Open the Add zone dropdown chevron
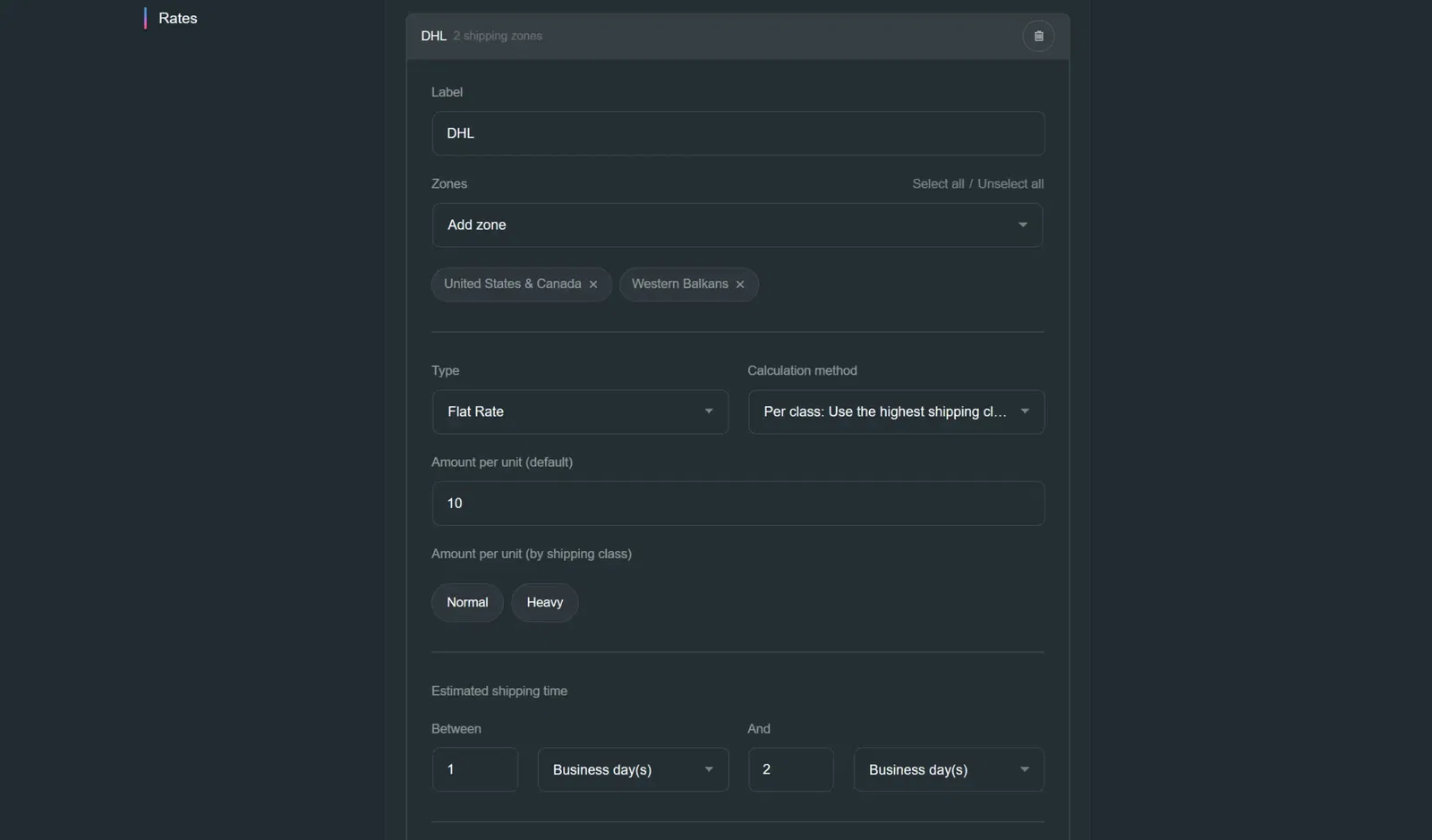The height and width of the screenshot is (840, 1432). 1023,225
